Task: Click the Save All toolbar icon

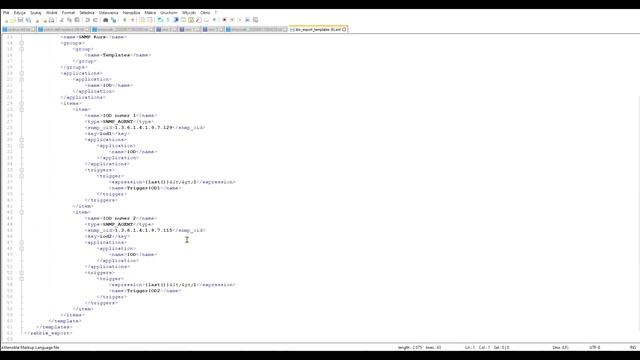Action: tap(28, 20)
